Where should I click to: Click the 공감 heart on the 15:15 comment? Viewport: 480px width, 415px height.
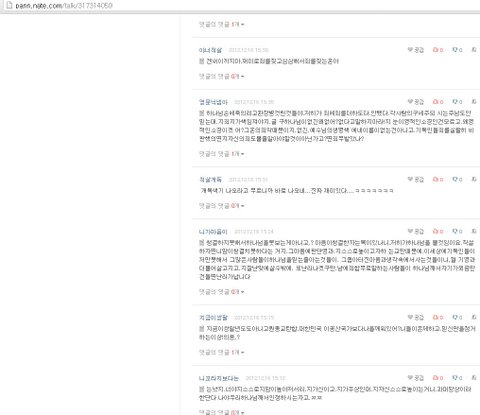(x=415, y=317)
